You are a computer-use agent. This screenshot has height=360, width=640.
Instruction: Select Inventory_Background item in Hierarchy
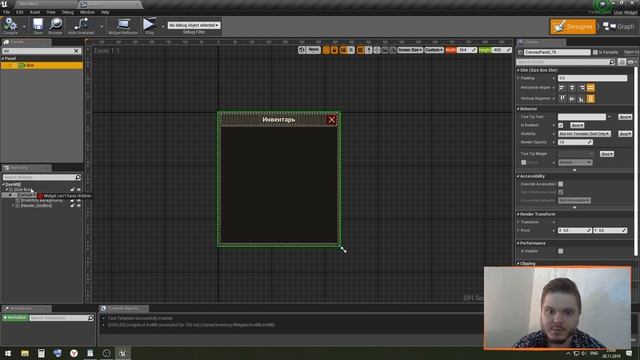pos(42,200)
